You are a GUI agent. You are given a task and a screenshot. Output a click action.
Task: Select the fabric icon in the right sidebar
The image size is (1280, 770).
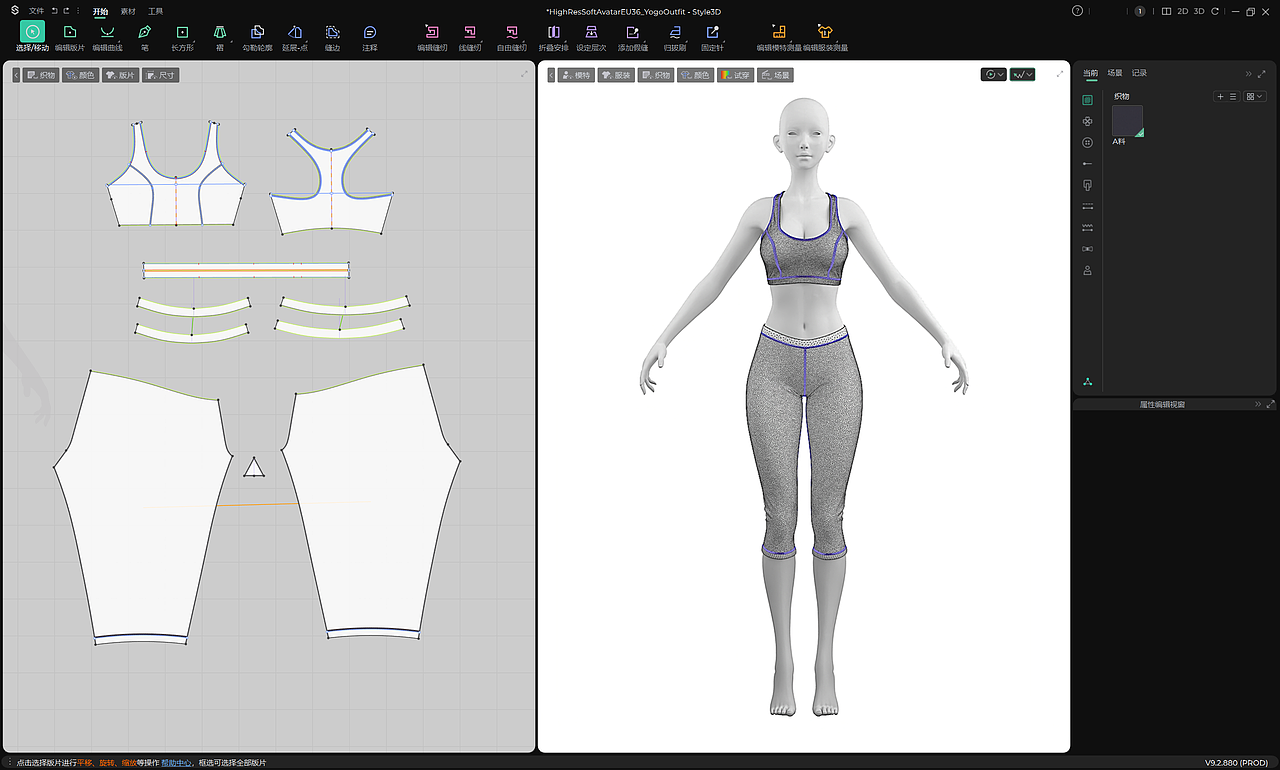(1088, 100)
